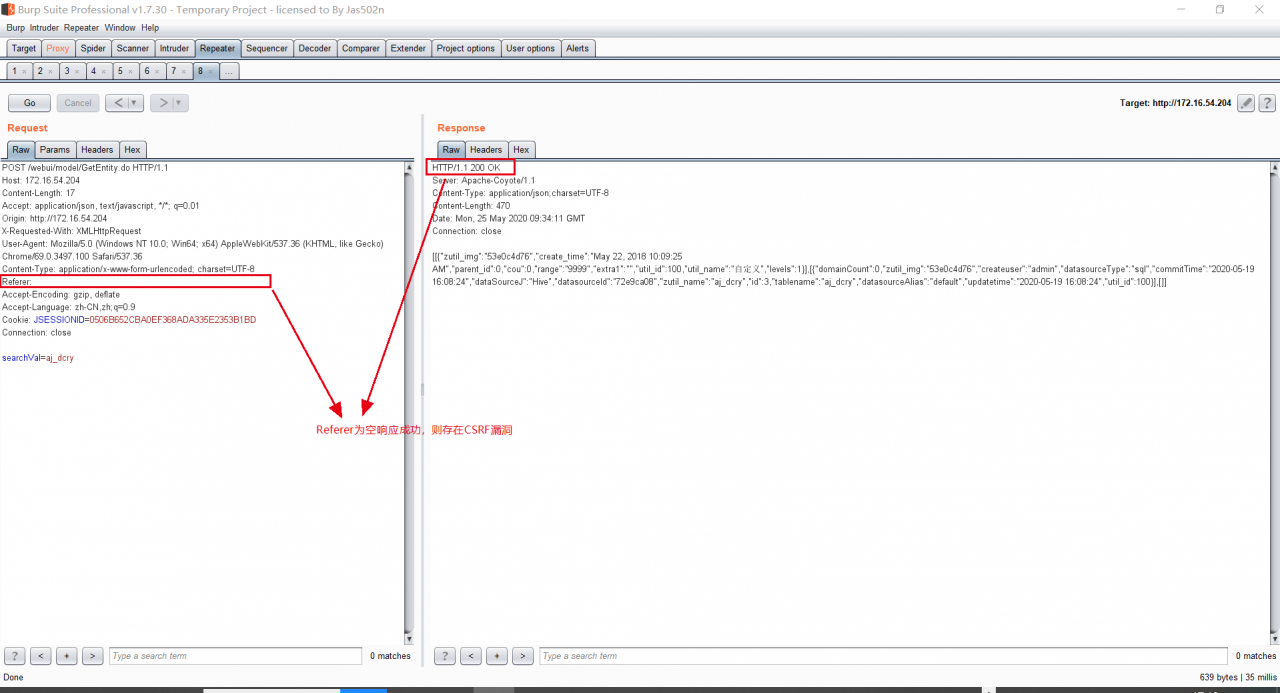Click the request search help button

click(x=15, y=656)
